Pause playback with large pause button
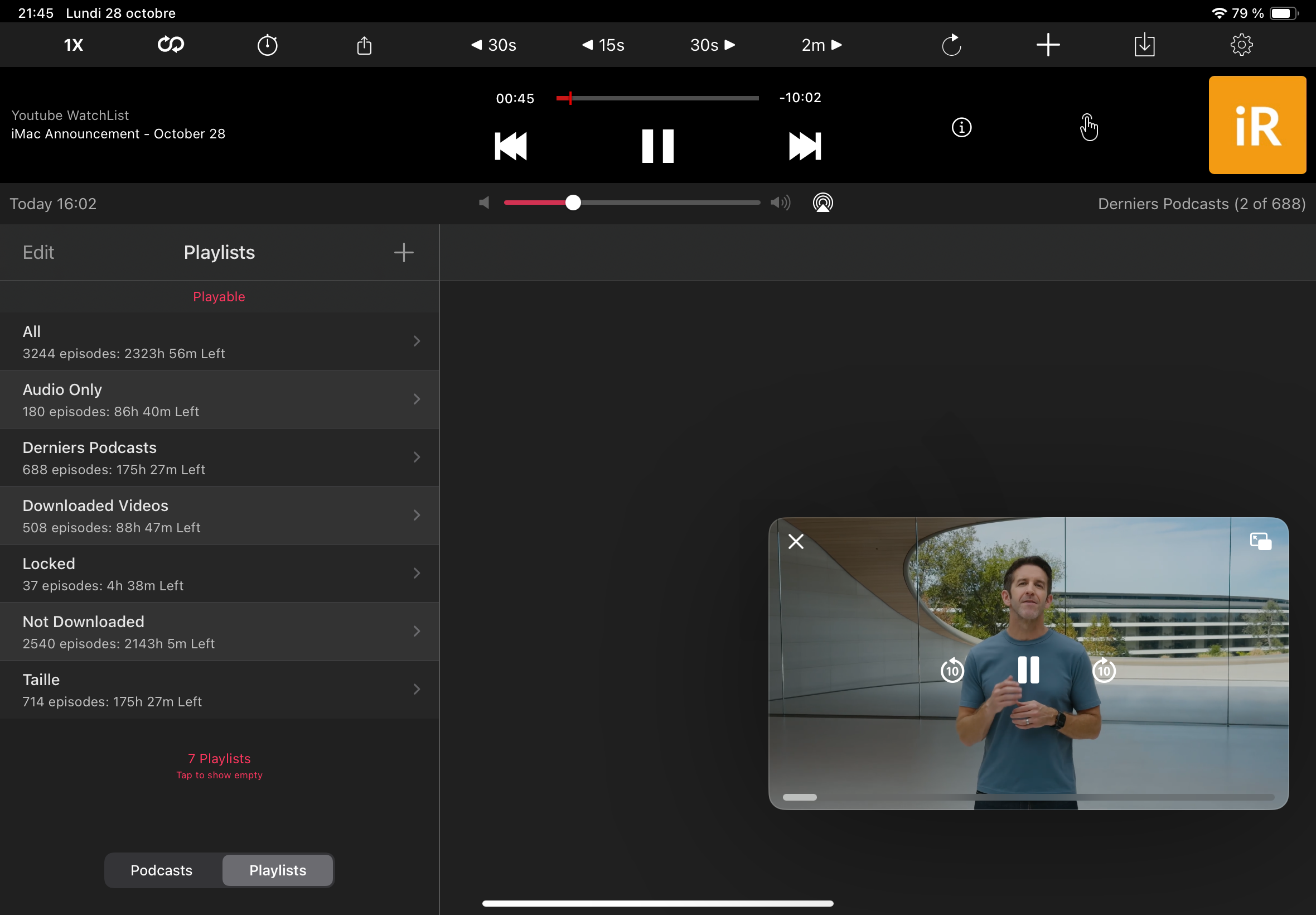The height and width of the screenshot is (915, 1316). (x=657, y=146)
